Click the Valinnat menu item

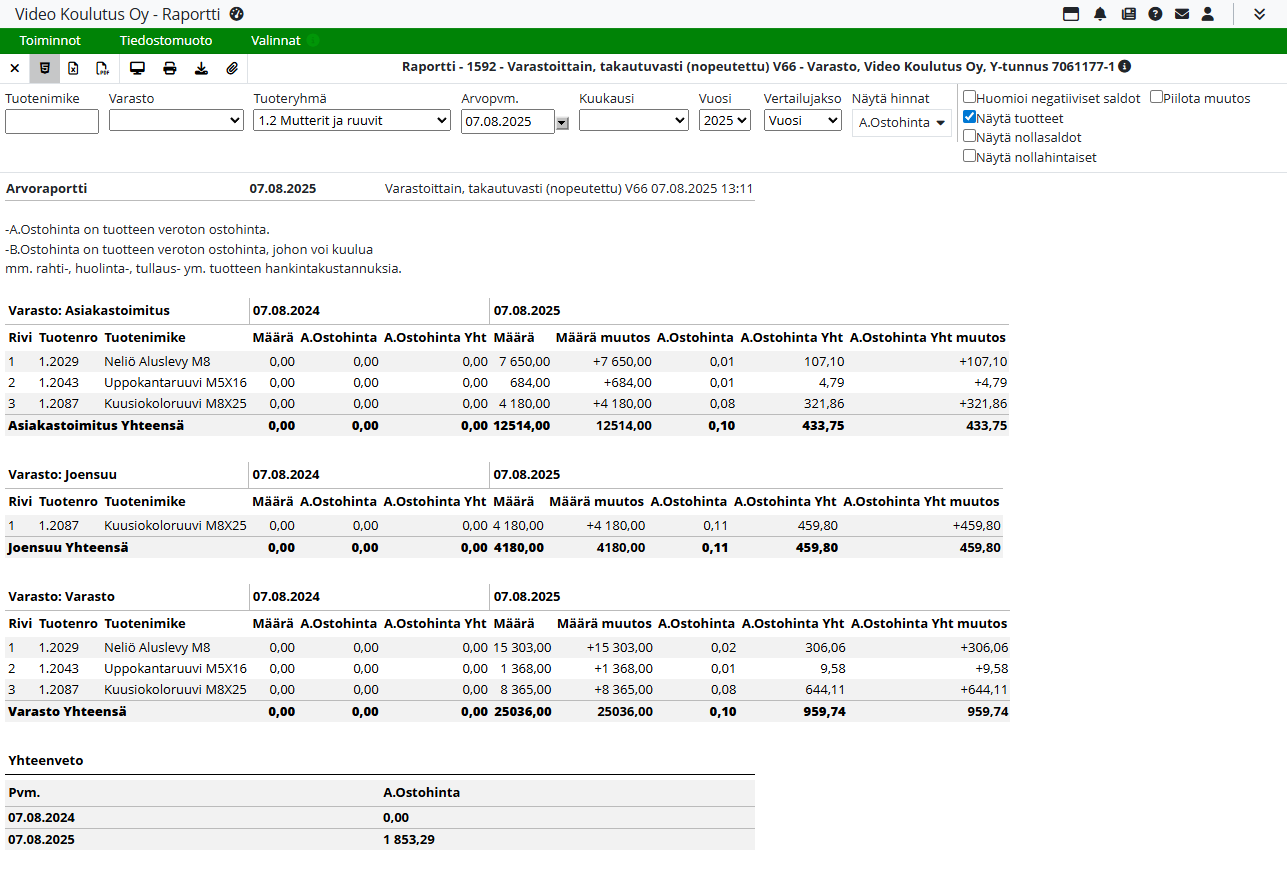click(276, 41)
